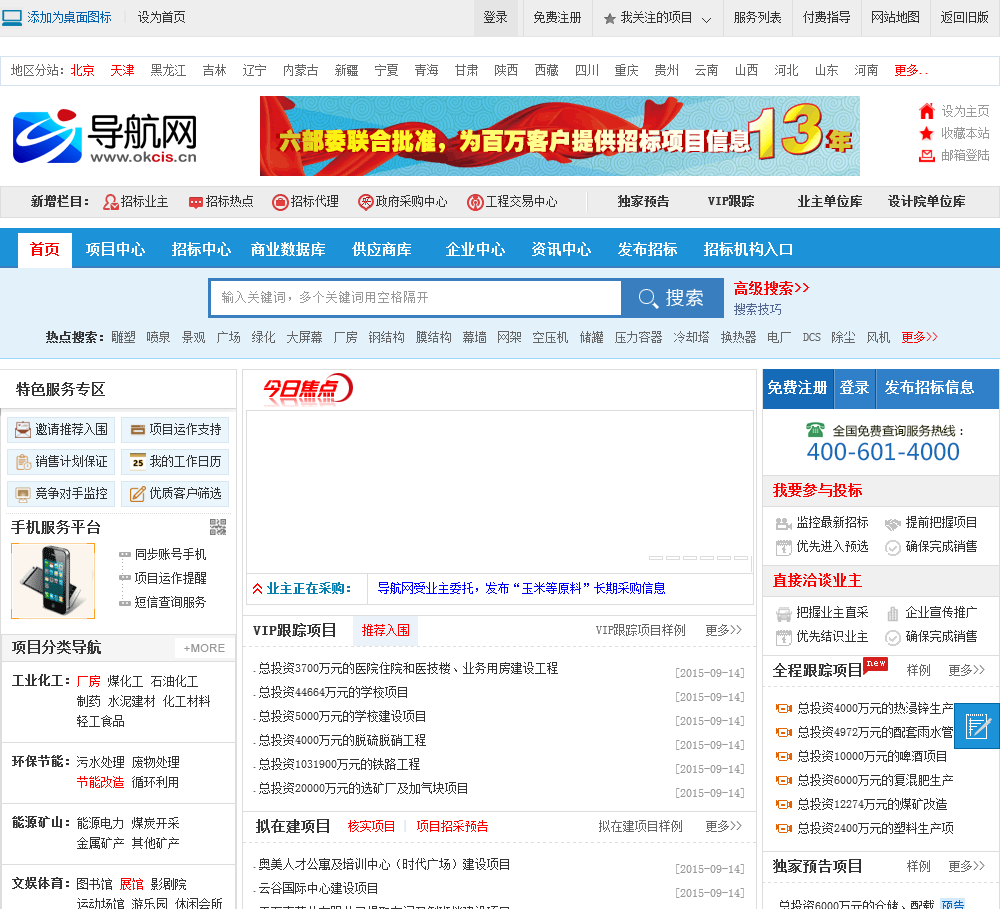Open the 项目中心 navigation tab

coord(115,249)
